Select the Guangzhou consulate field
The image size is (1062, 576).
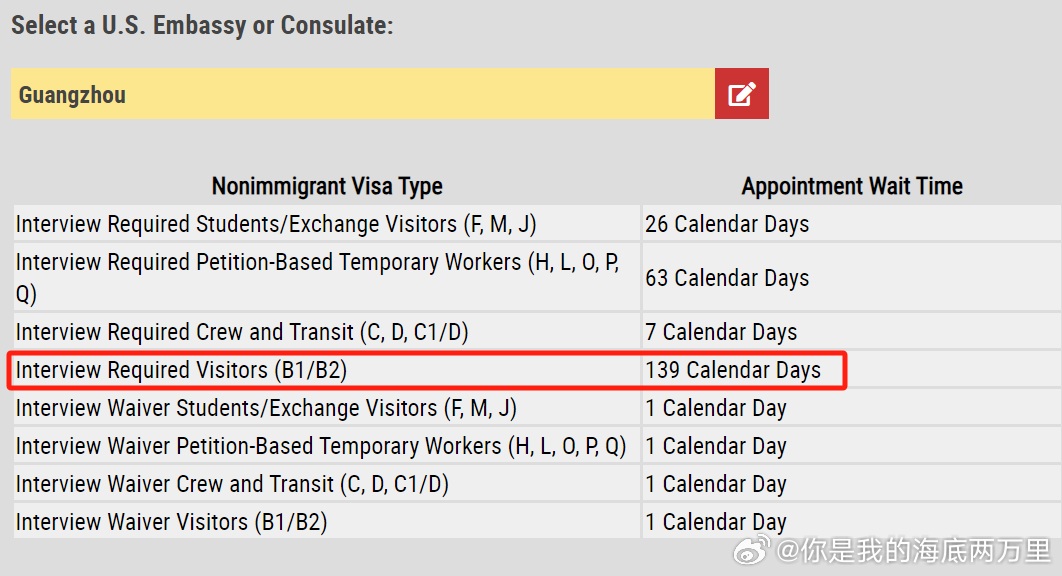coord(363,94)
